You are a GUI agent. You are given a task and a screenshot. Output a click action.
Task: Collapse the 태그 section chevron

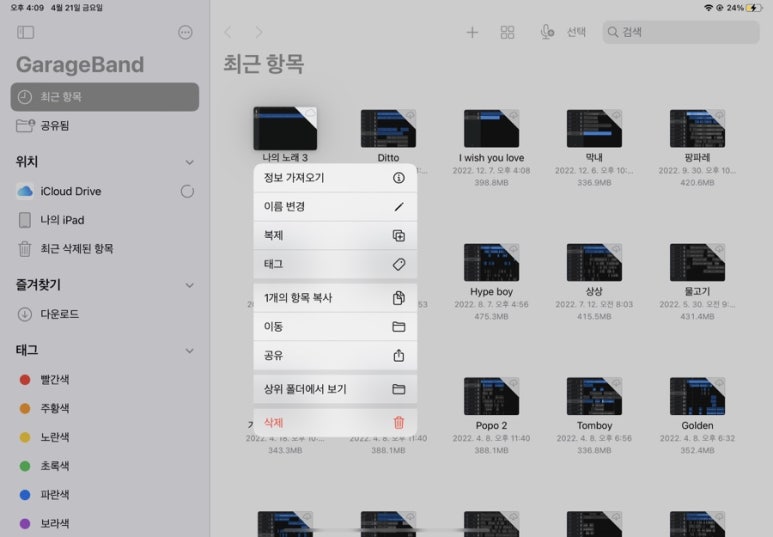(189, 351)
